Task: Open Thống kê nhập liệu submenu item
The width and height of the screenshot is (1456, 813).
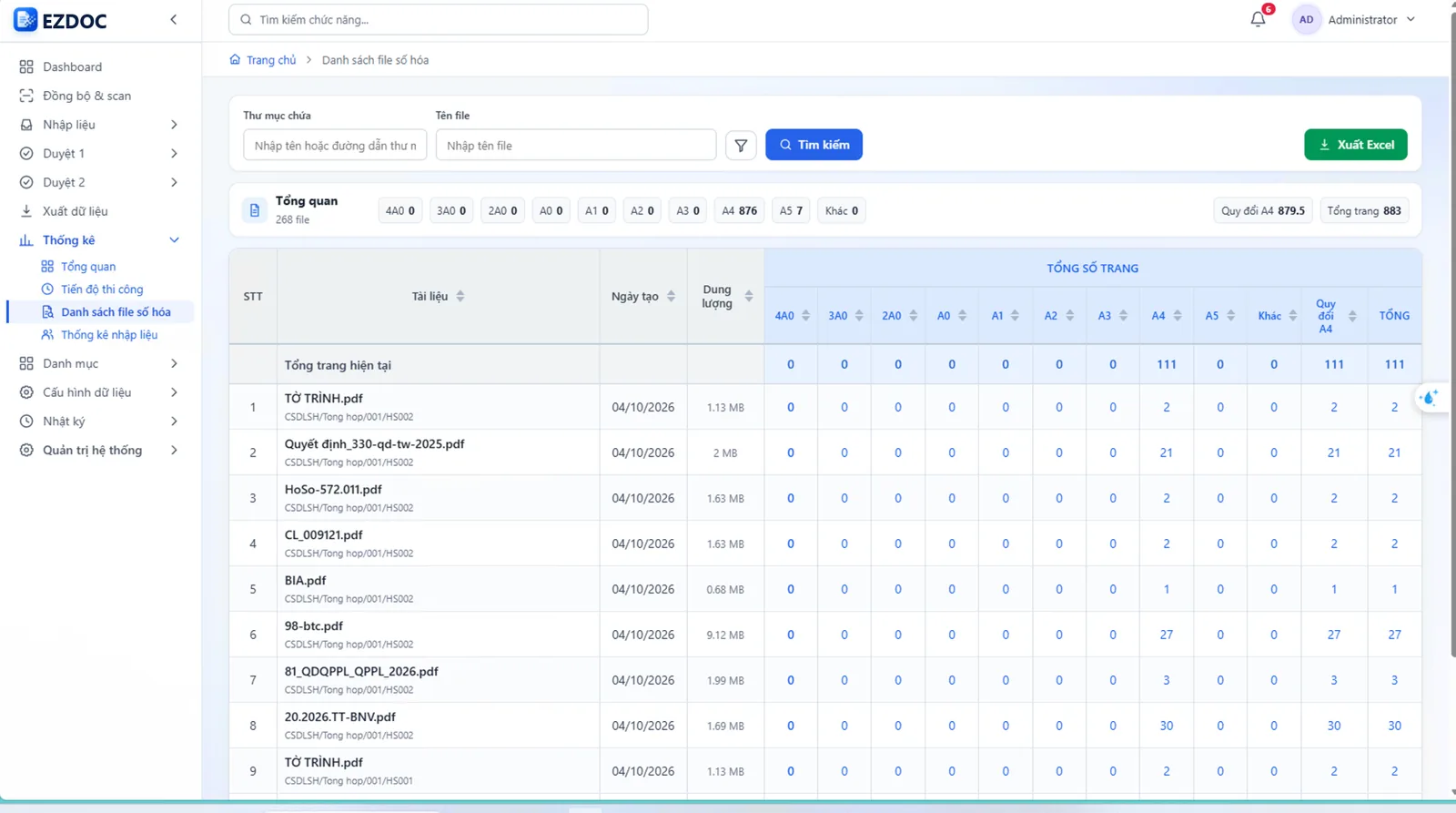Action: (109, 335)
